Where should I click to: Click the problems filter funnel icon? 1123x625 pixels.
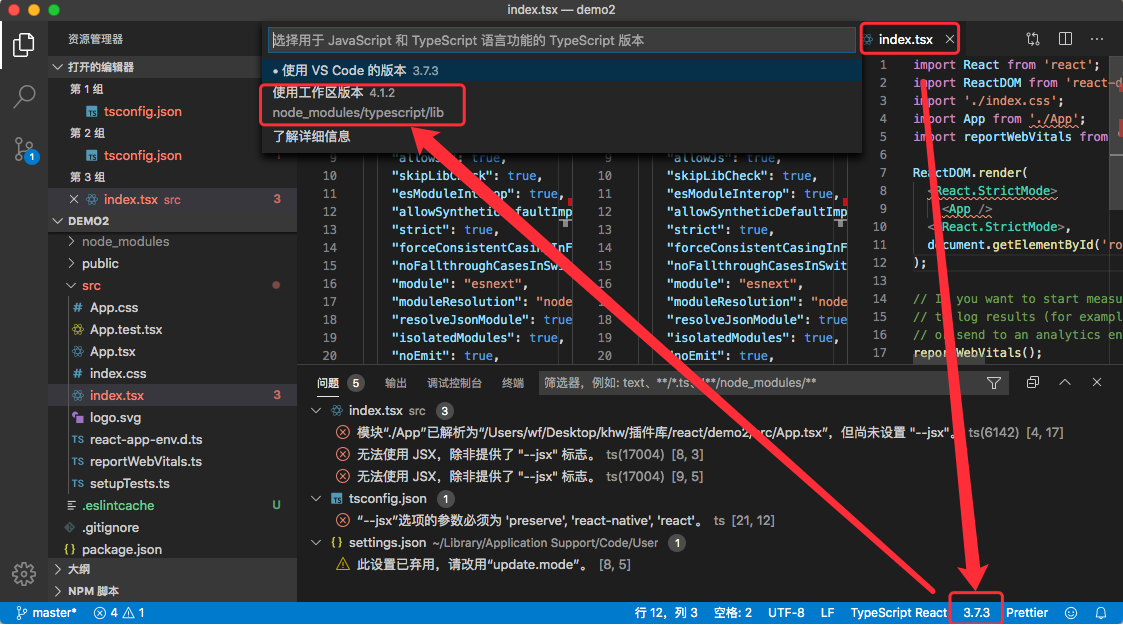coord(993,383)
